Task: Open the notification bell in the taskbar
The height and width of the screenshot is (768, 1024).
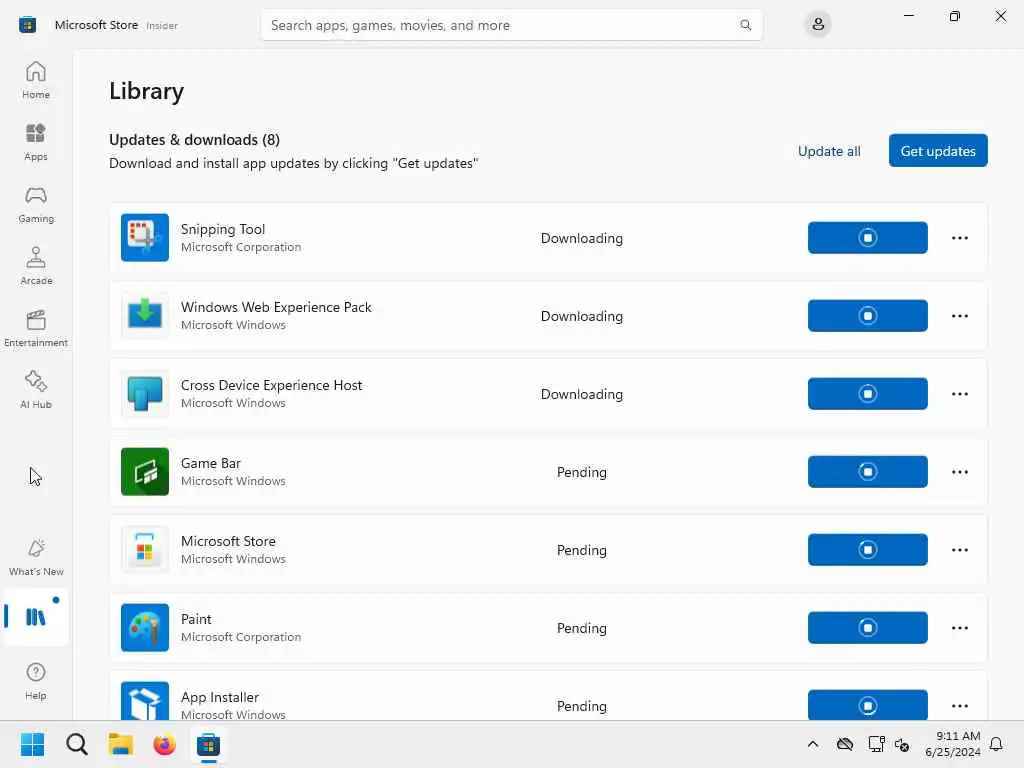Action: 996,744
